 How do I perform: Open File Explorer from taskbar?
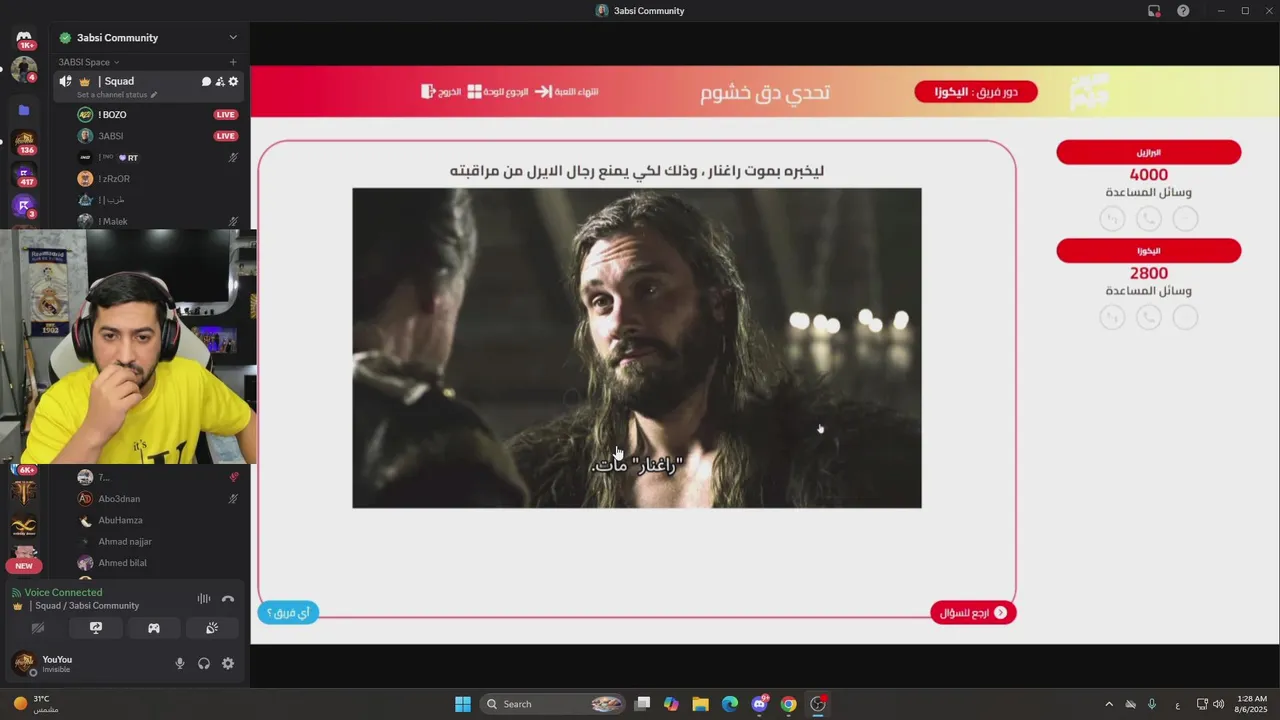(700, 704)
